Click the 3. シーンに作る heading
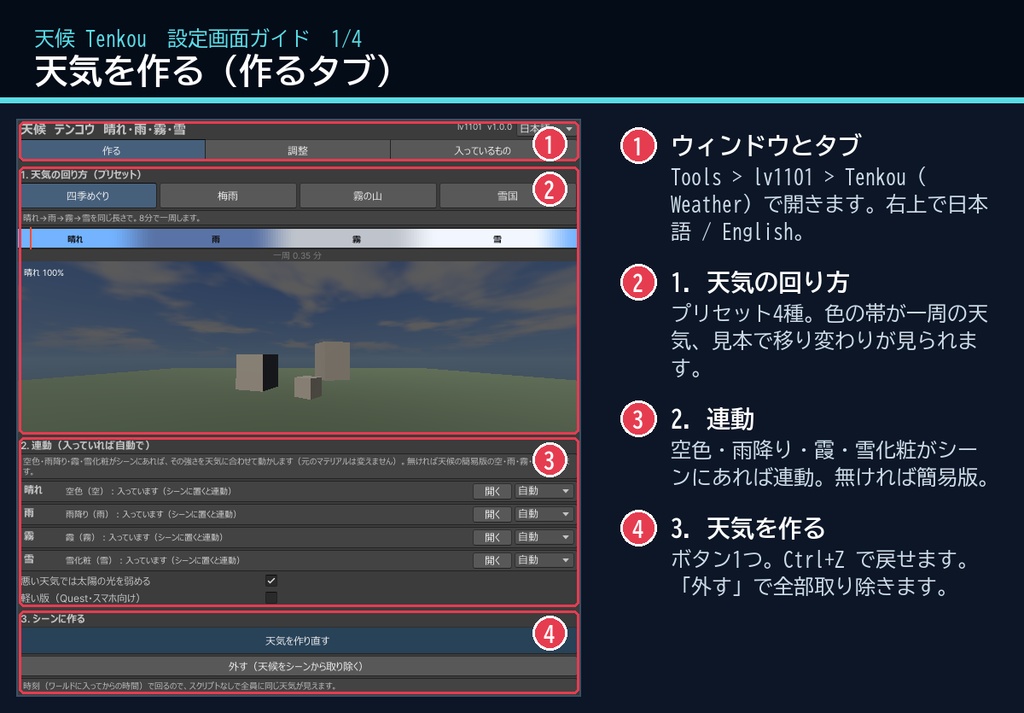1024x713 pixels. coord(53,618)
